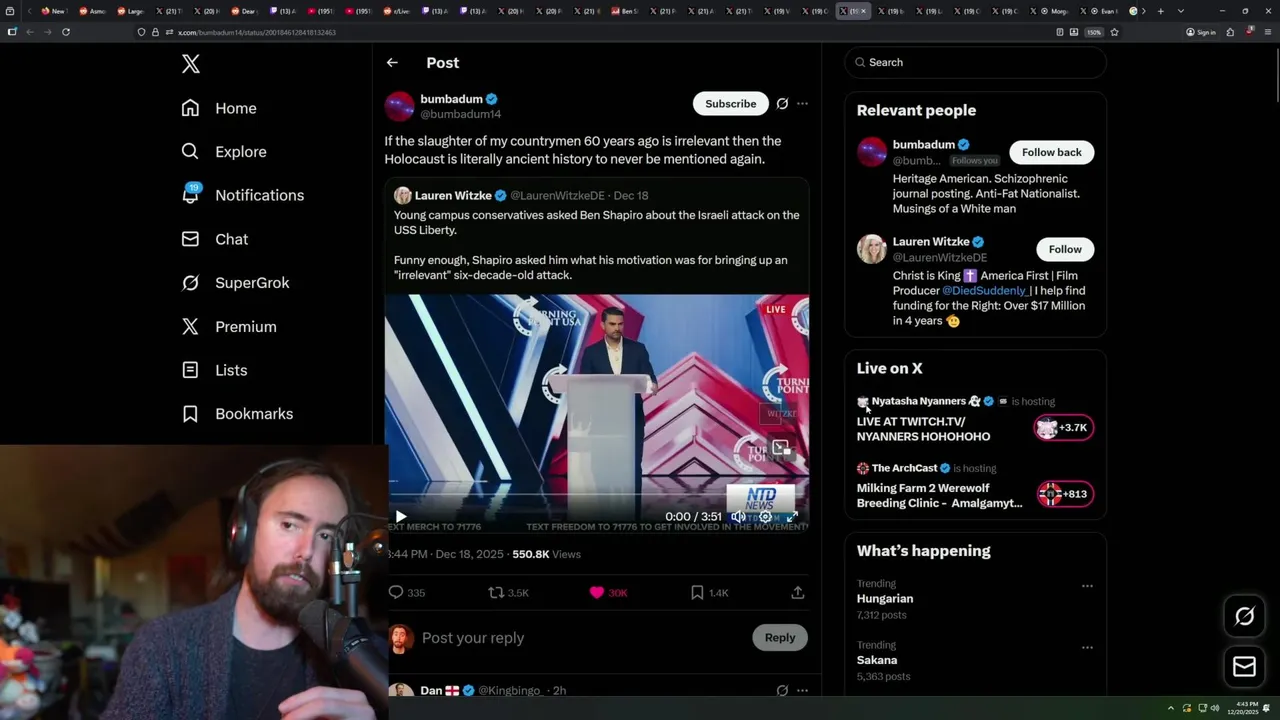Click the back arrow next to Post
Screen dimensions: 1280x720
pos(392,62)
